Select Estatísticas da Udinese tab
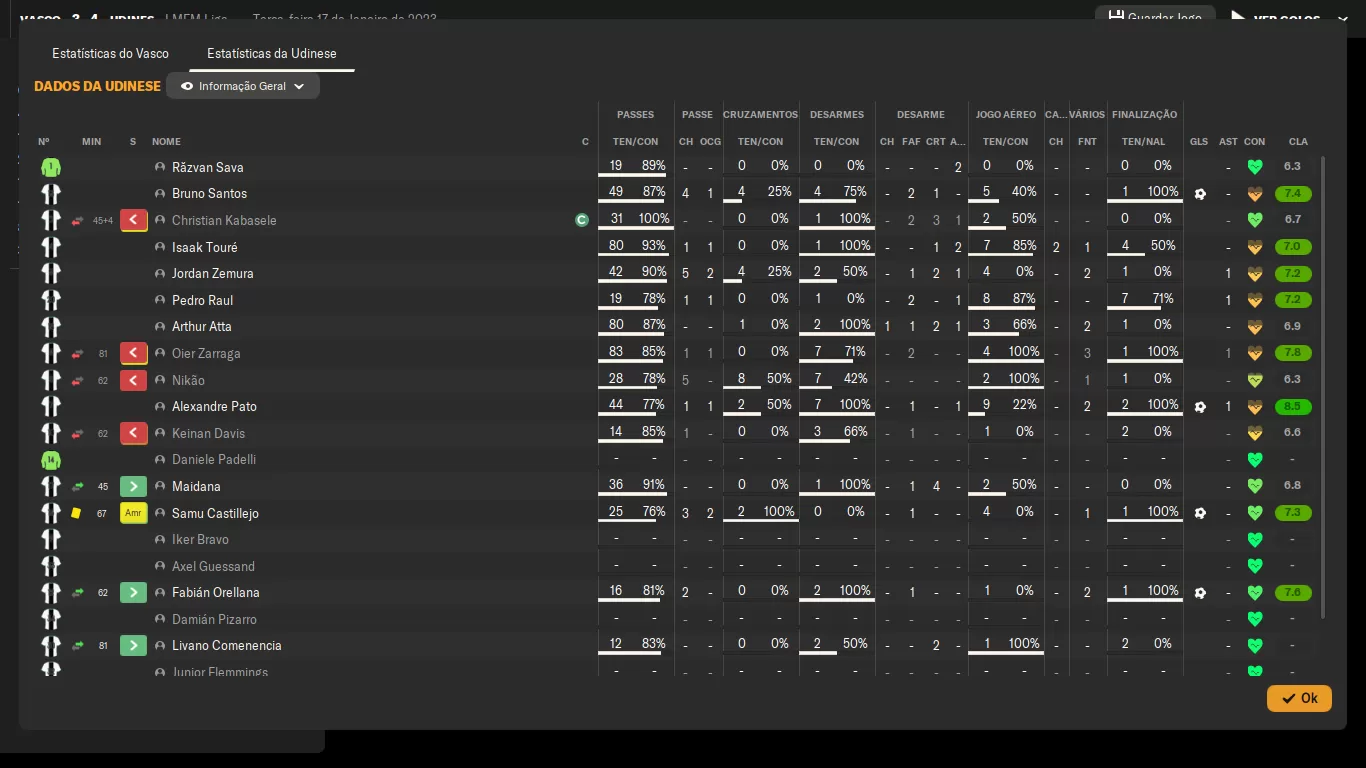 271,53
